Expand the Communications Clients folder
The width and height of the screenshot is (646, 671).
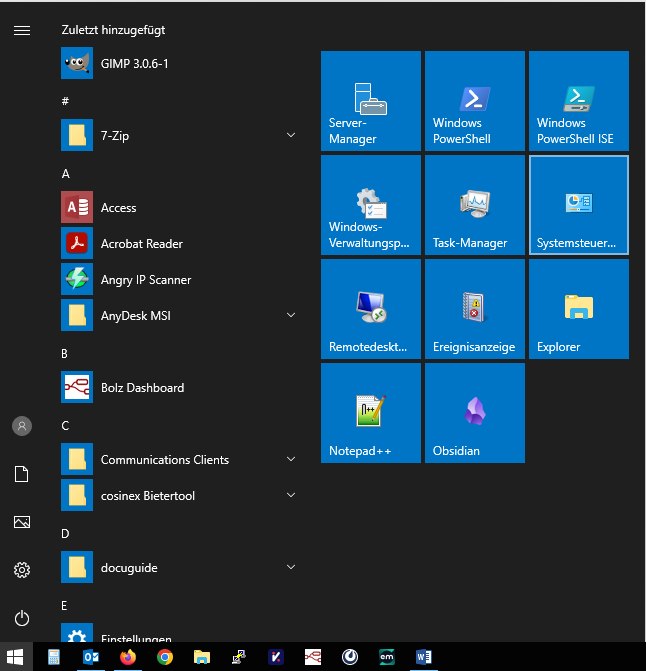[x=291, y=460]
